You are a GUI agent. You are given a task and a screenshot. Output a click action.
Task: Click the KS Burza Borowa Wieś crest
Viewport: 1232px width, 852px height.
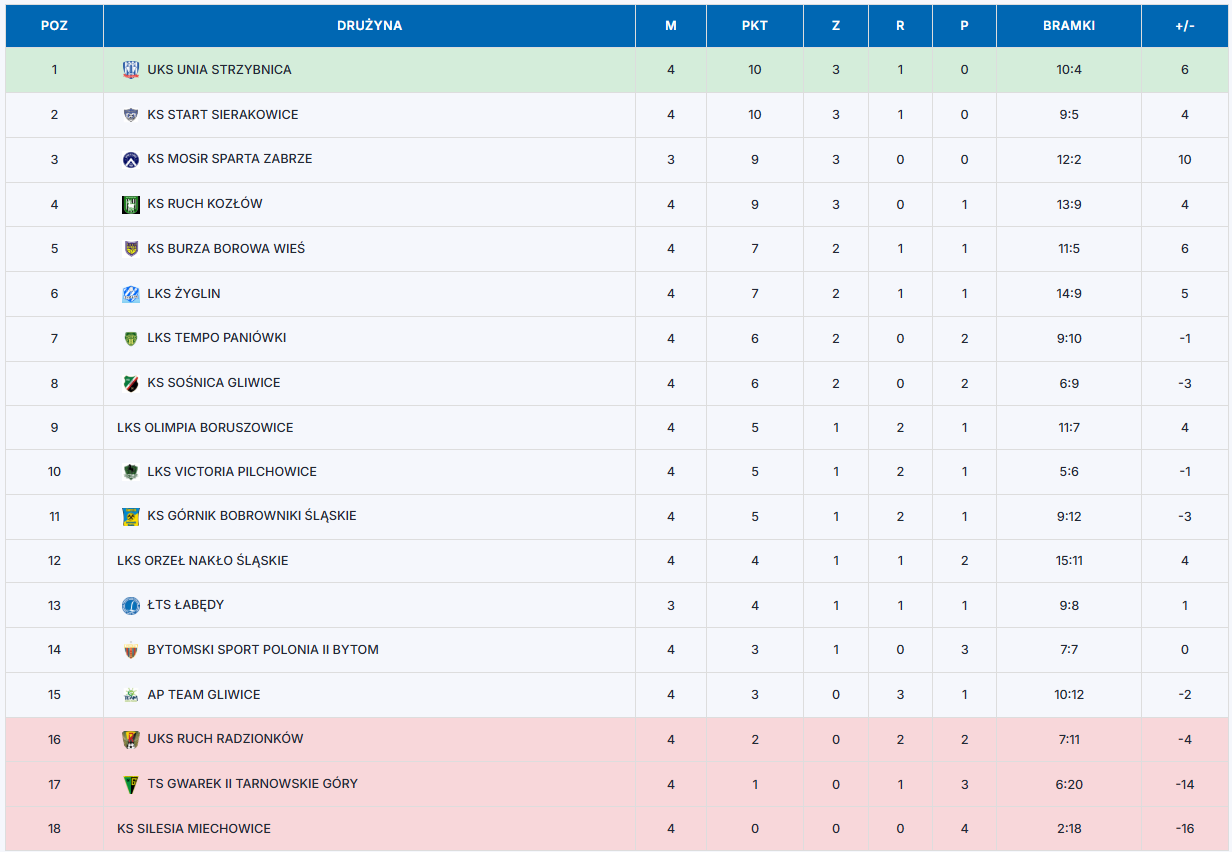click(131, 248)
